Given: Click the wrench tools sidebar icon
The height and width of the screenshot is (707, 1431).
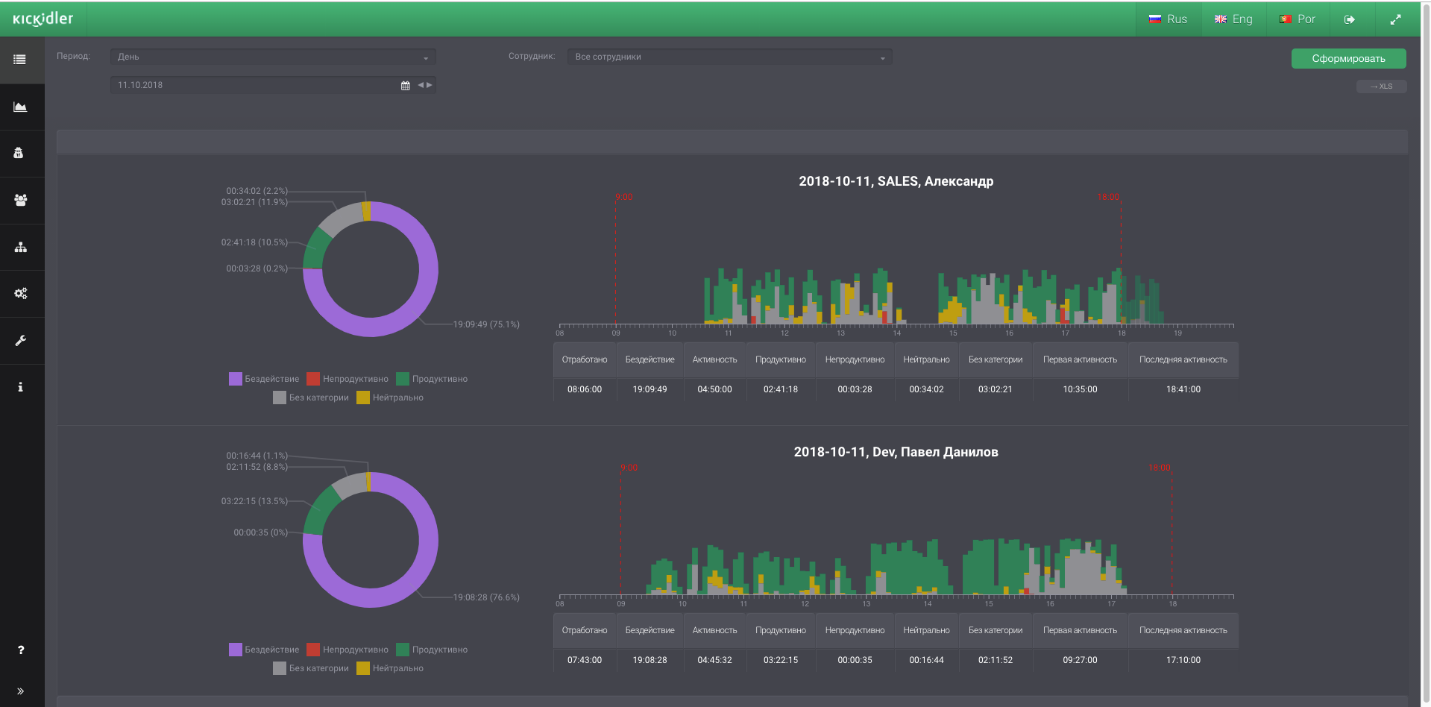Looking at the screenshot, I should (20, 341).
